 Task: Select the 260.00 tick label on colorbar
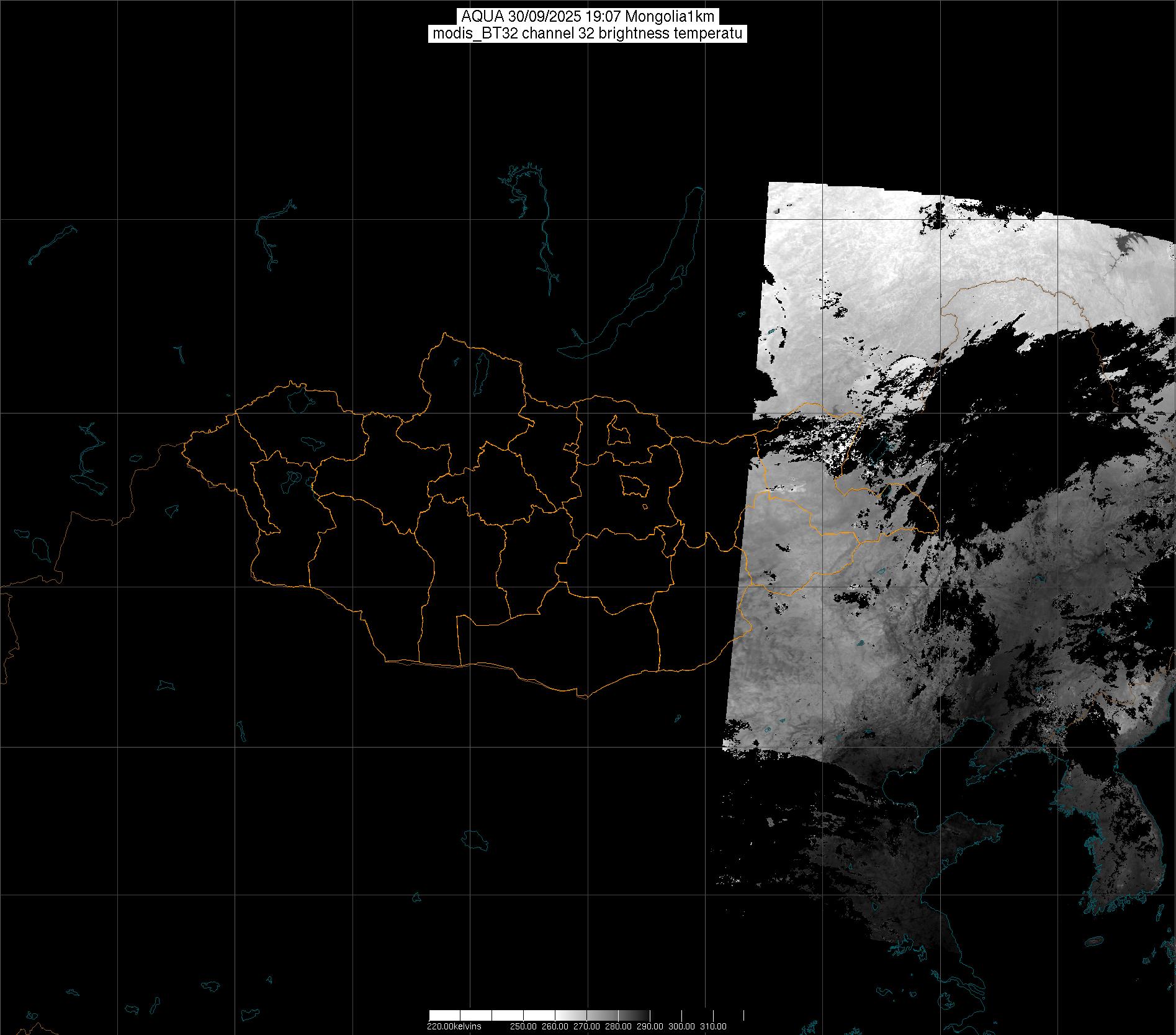click(555, 1026)
